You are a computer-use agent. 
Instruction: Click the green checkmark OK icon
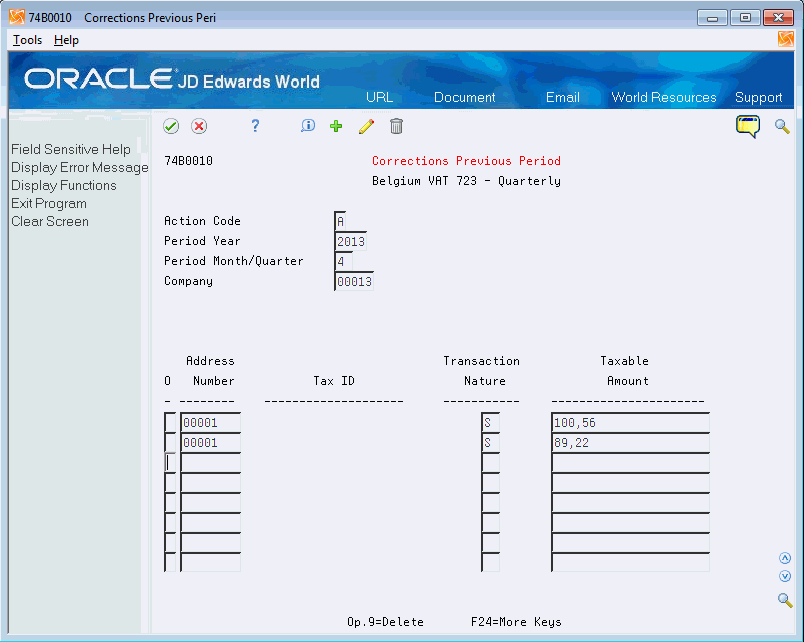[171, 126]
